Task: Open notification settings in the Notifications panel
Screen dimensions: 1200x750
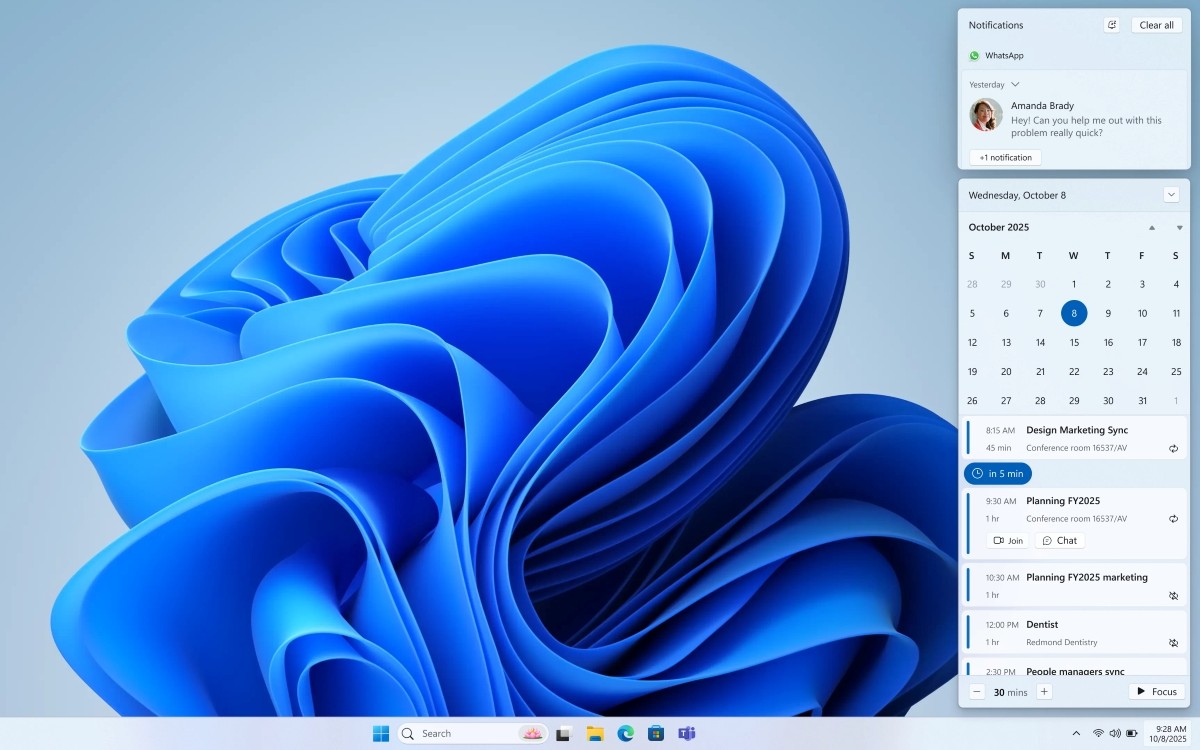Action: (x=1111, y=25)
